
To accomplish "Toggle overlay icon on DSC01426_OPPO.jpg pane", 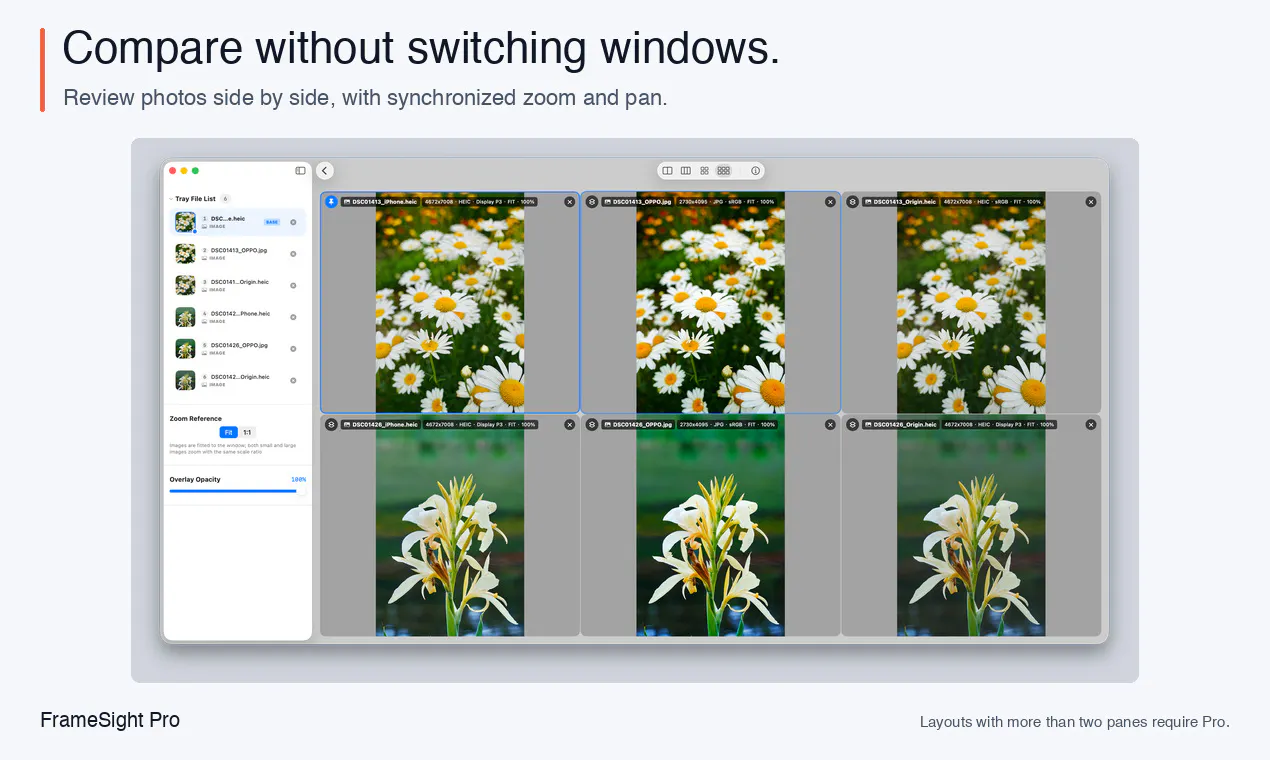I will (592, 425).
